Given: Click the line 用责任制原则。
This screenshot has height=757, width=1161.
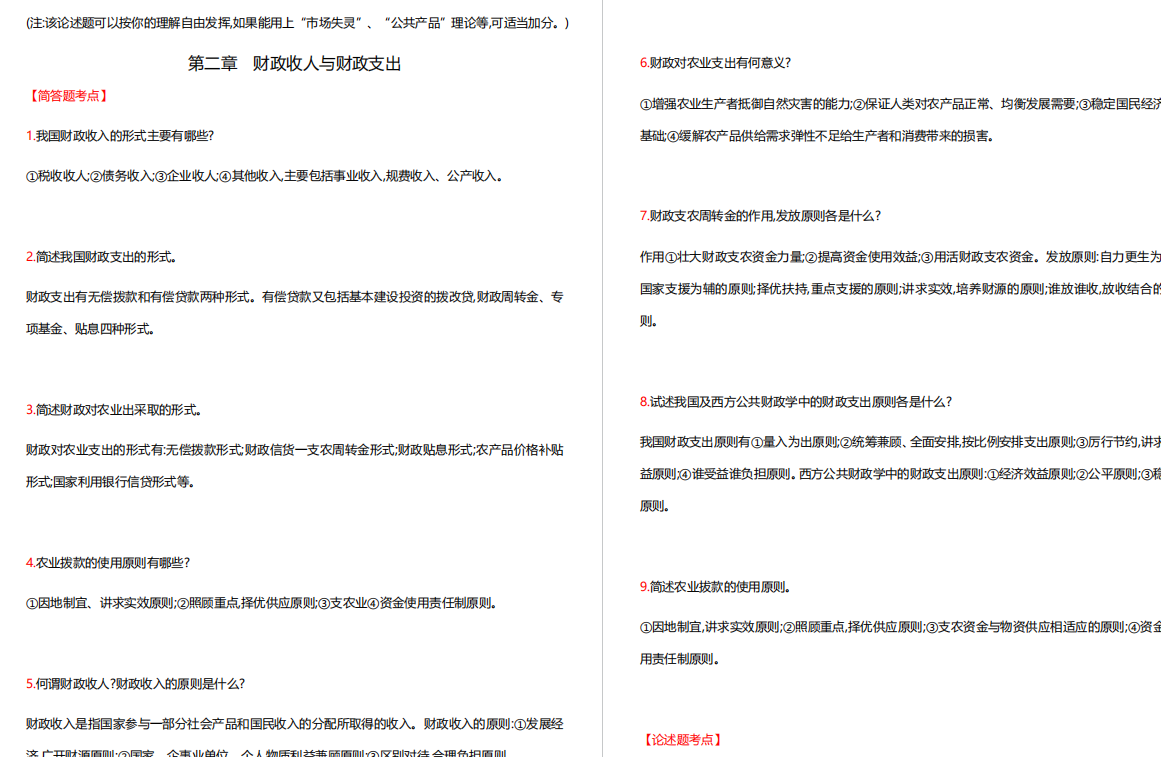Looking at the screenshot, I should tap(680, 659).
